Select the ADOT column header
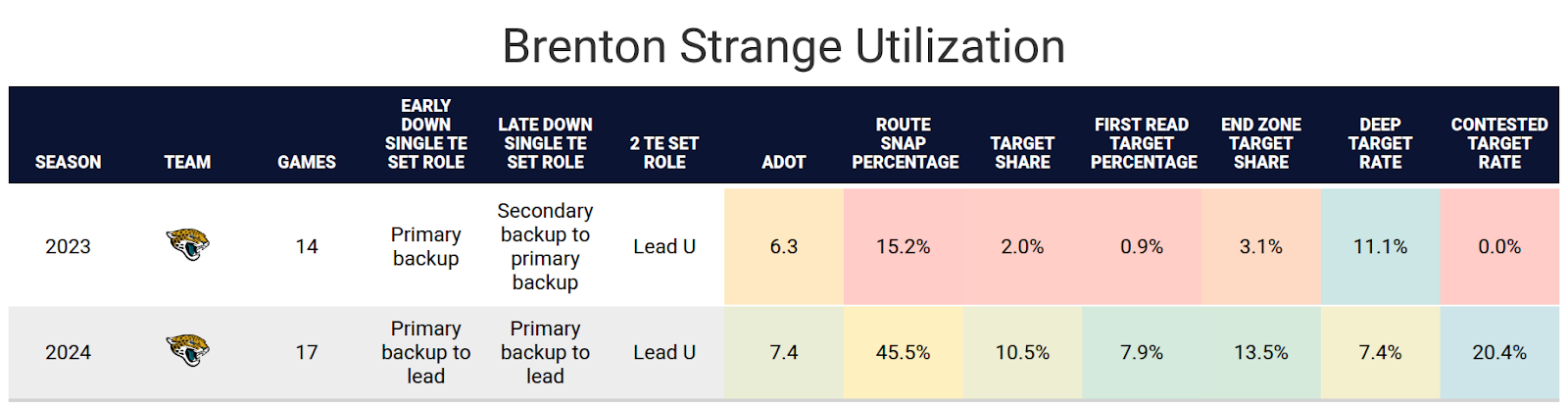 pyautogui.click(x=783, y=162)
